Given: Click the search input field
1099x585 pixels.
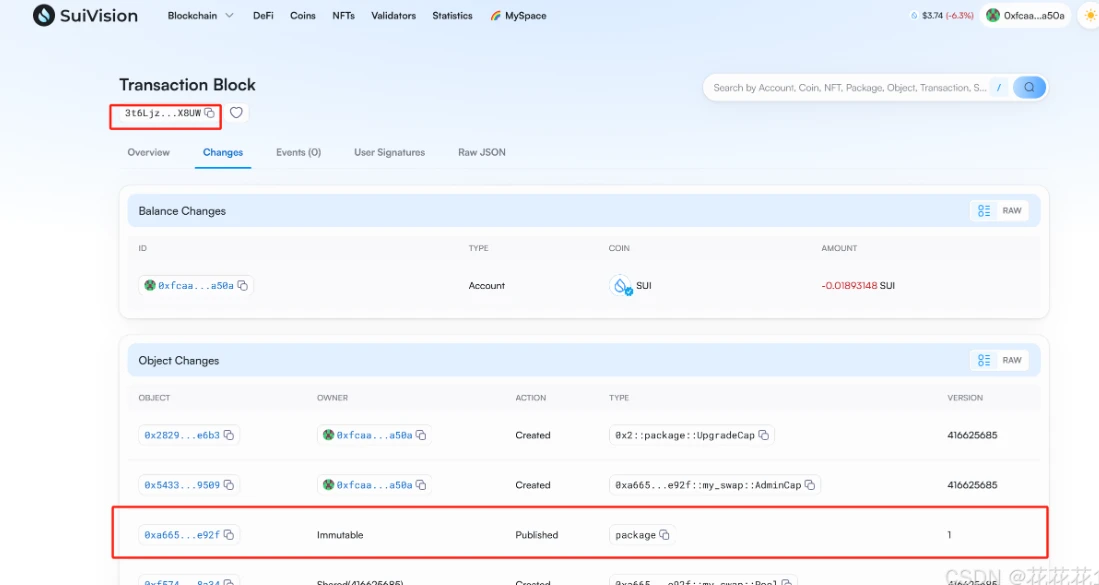Looking at the screenshot, I should tap(848, 88).
